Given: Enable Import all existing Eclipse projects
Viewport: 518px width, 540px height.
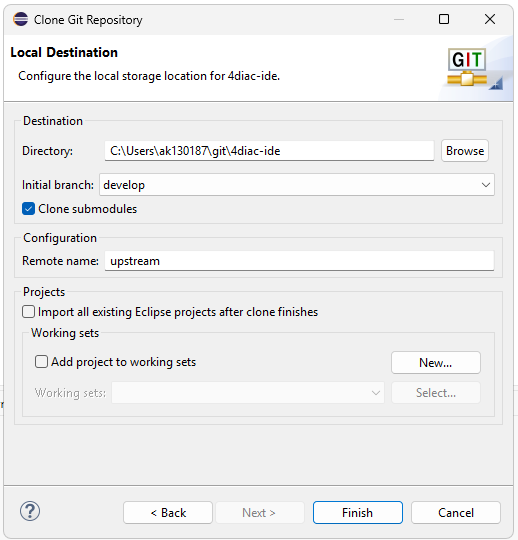Looking at the screenshot, I should tap(28, 312).
